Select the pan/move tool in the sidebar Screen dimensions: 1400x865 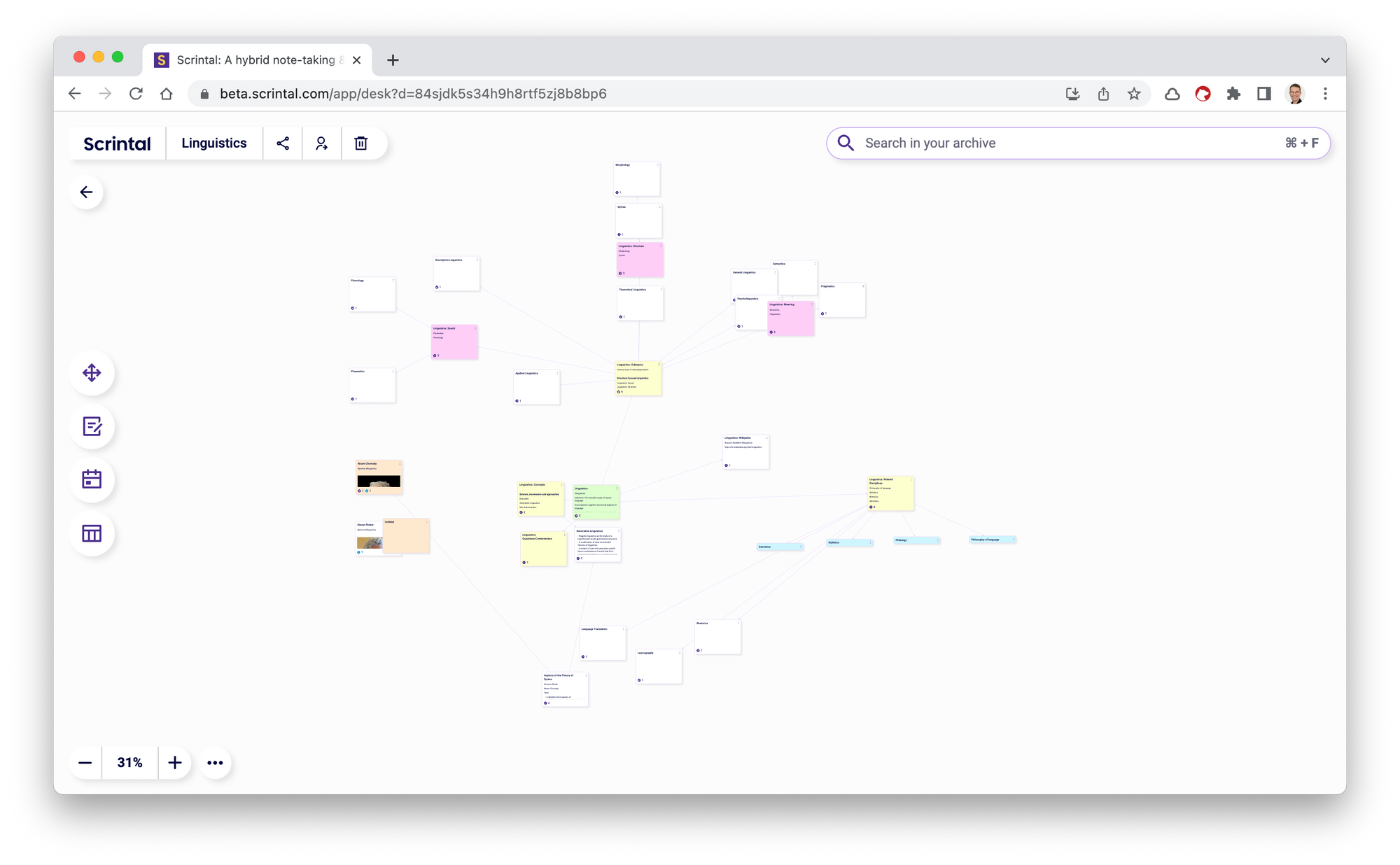tap(92, 373)
